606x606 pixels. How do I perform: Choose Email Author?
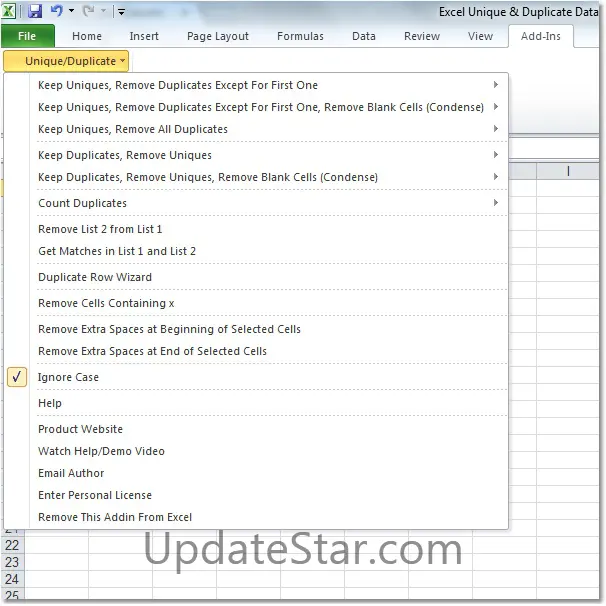[x=269, y=473]
